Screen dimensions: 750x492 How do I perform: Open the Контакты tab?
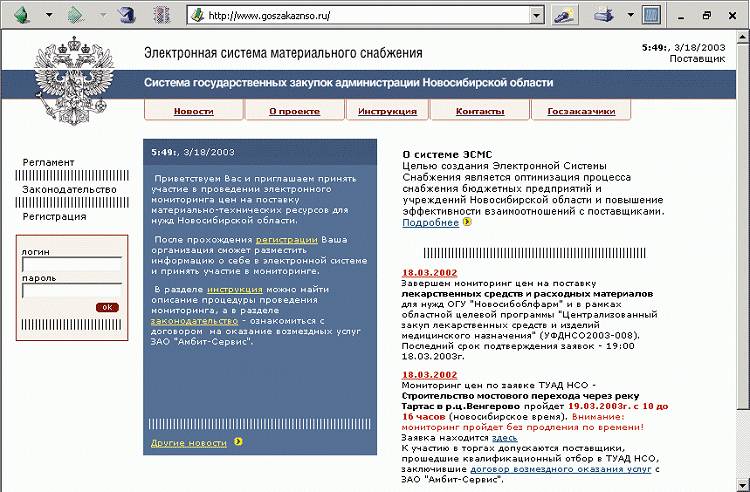pos(480,111)
